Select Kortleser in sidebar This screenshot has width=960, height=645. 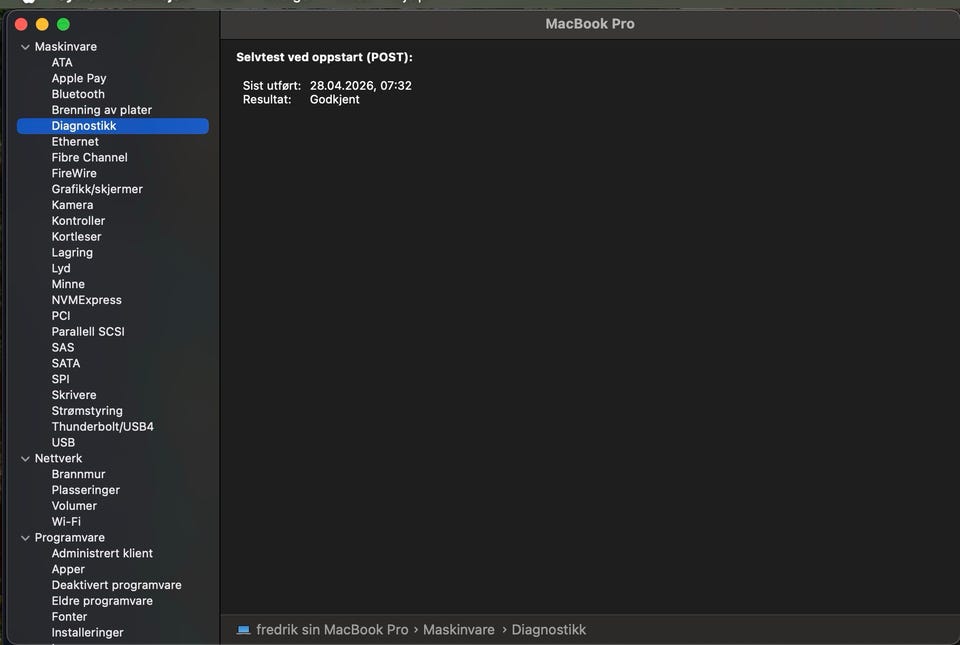point(77,237)
